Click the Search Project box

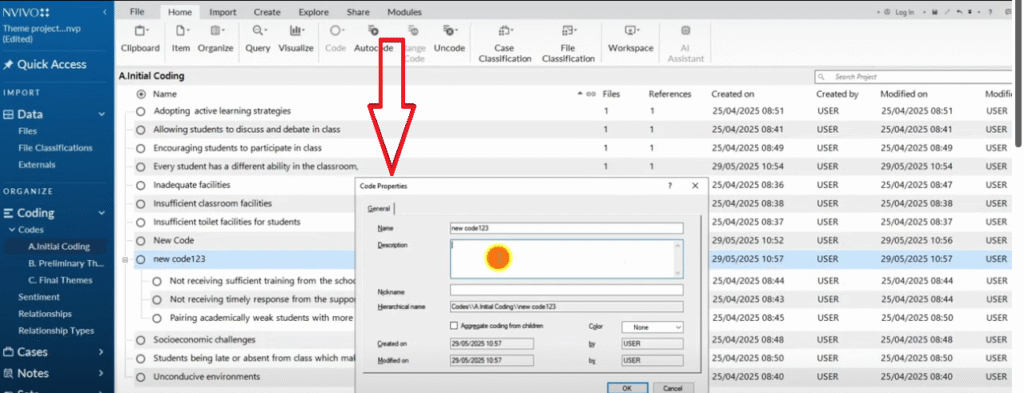tap(913, 77)
